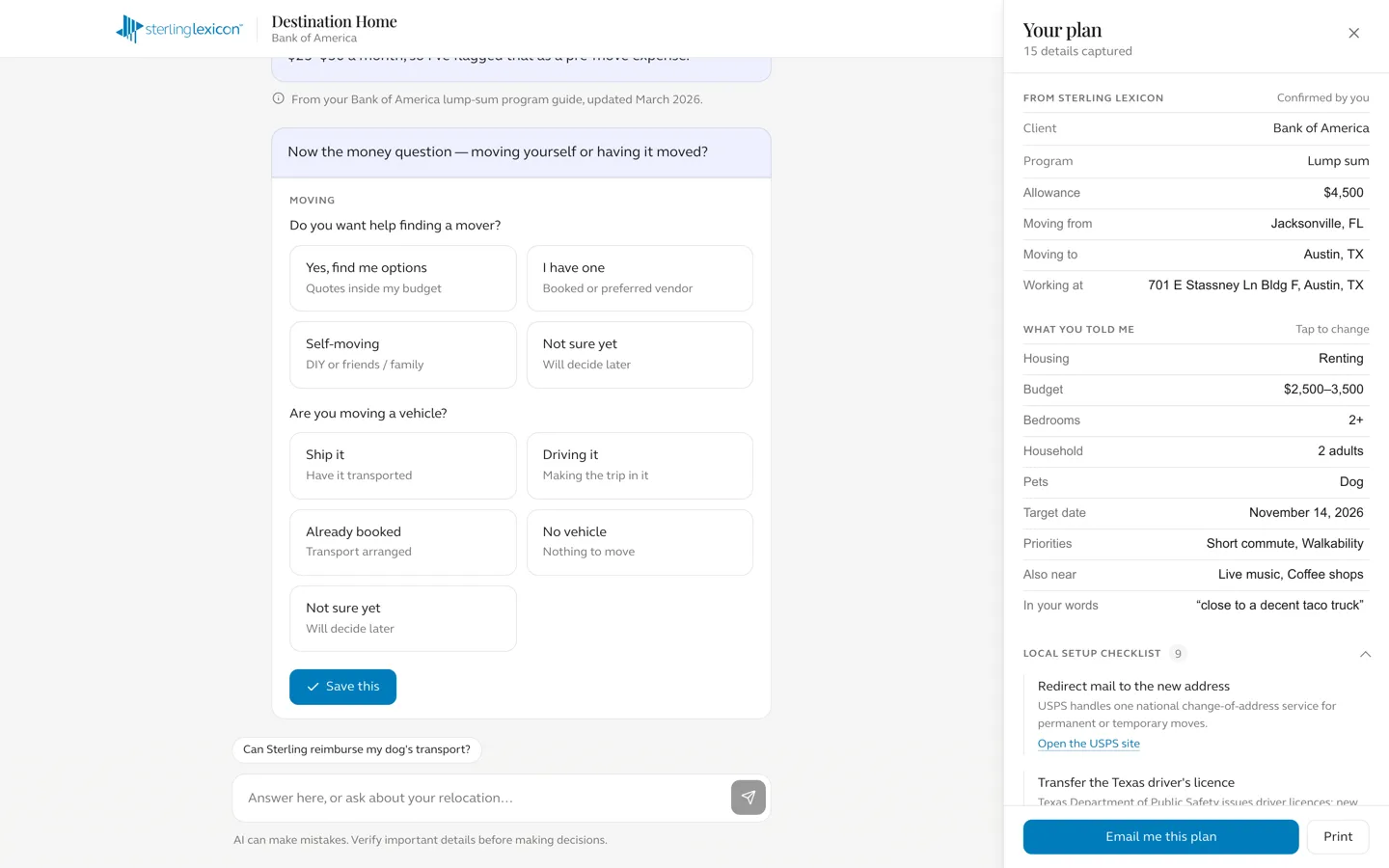Edit Target date 'November 14, 2026'
This screenshot has width=1389, height=868.
(1306, 513)
